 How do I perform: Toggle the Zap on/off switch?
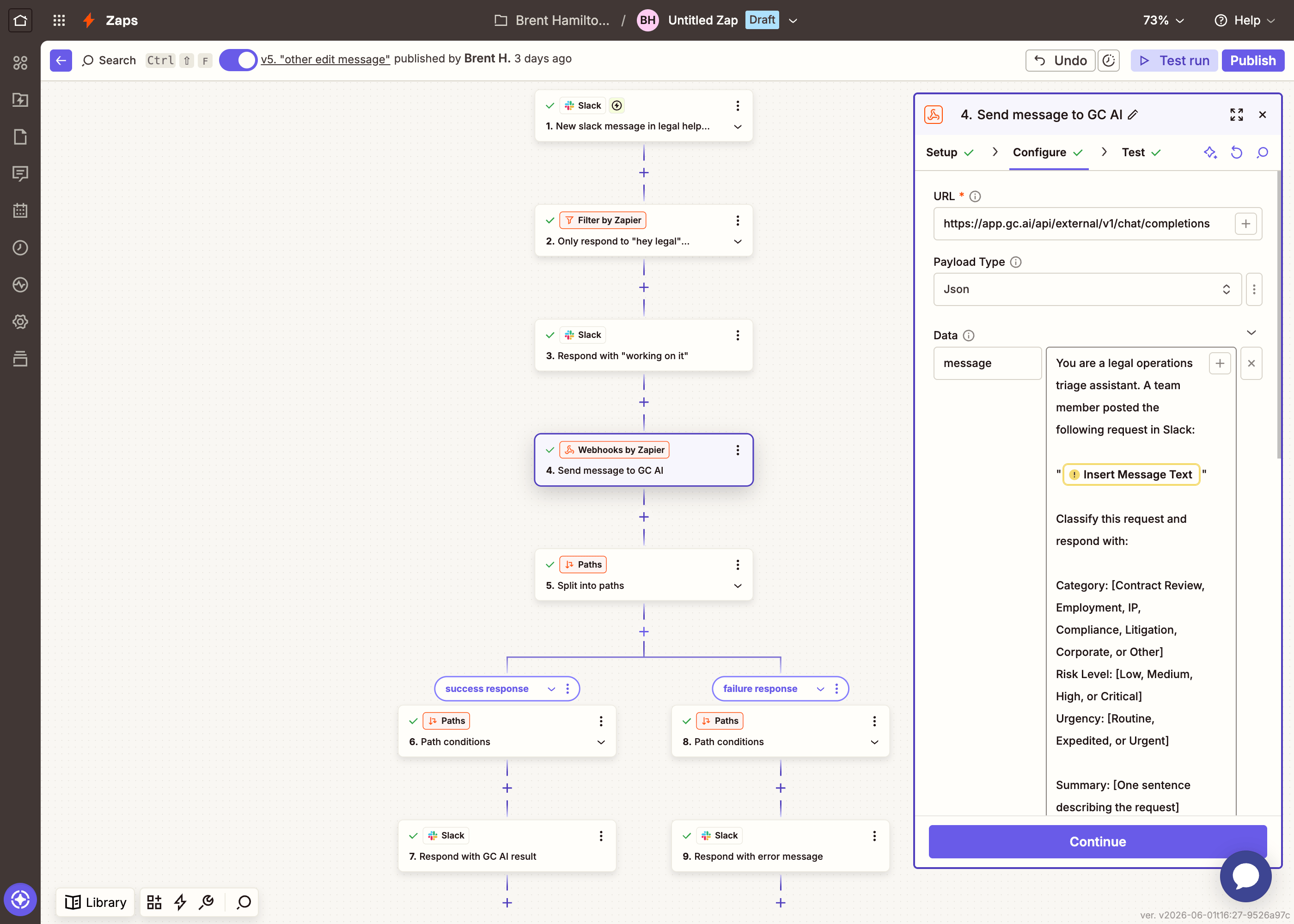(x=238, y=60)
